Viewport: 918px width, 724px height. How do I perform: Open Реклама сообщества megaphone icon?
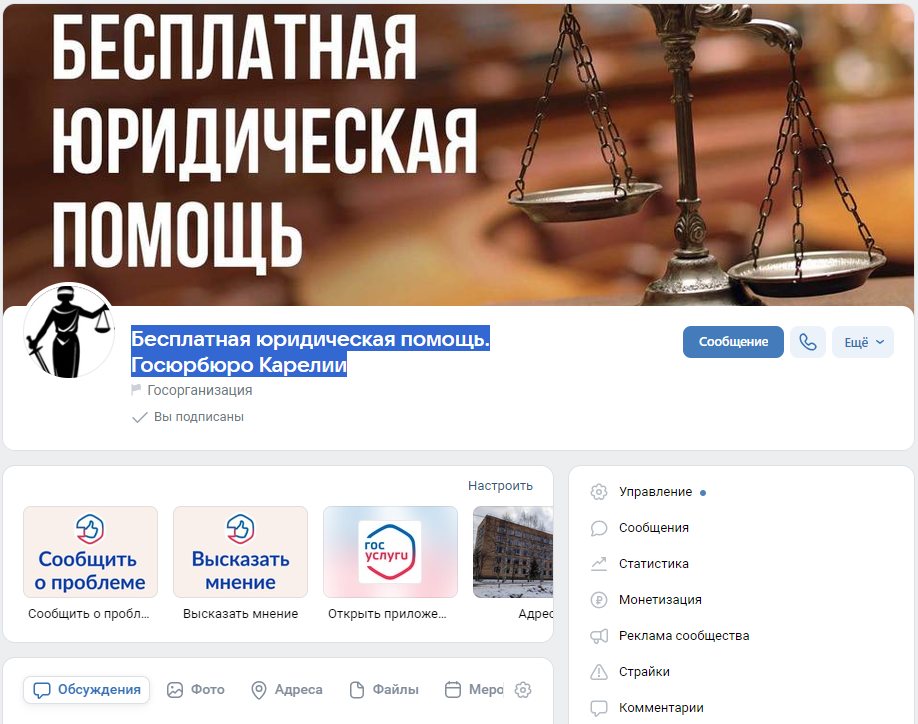598,636
